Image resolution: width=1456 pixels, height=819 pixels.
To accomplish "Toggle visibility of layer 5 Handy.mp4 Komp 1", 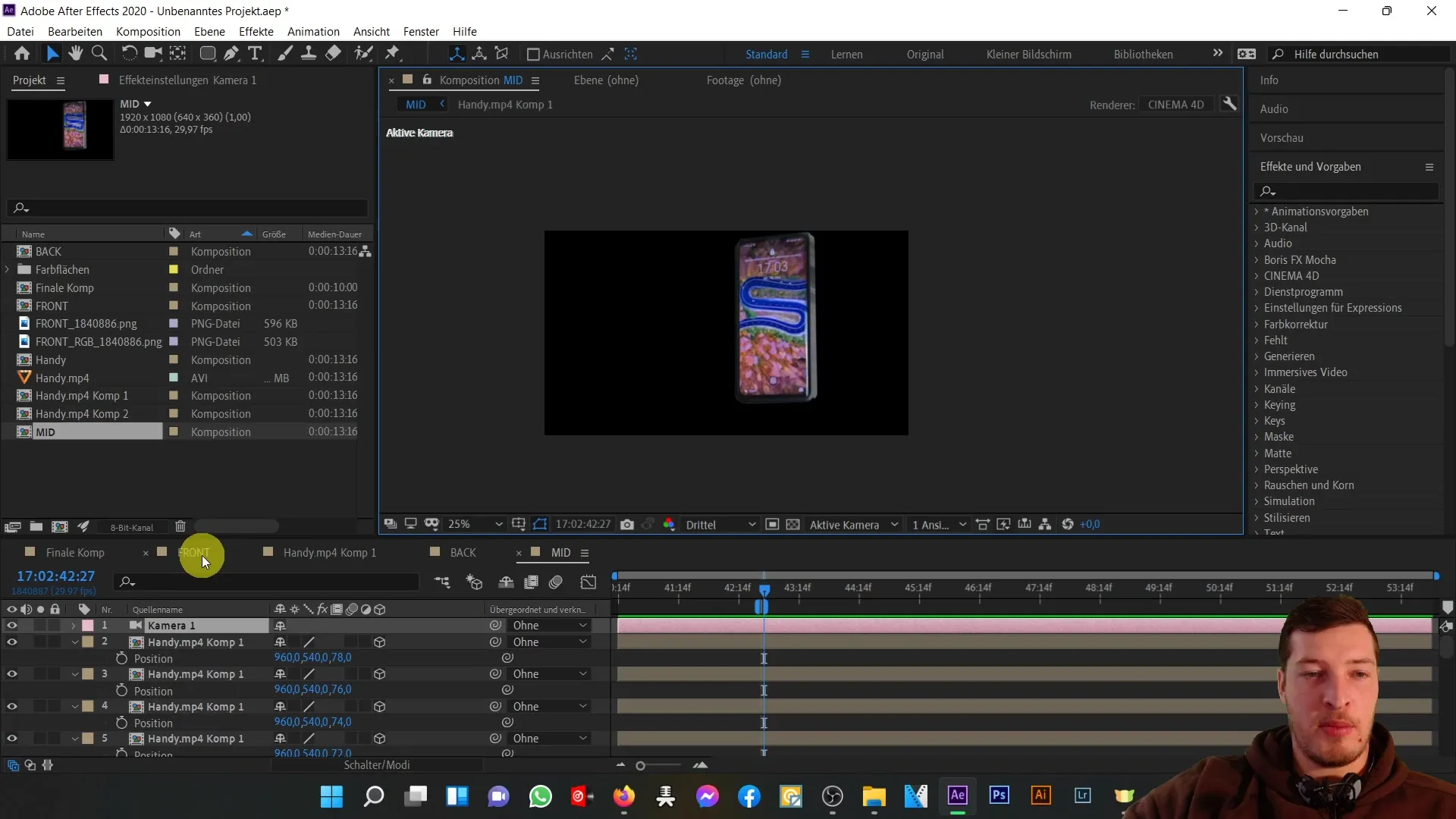I will (11, 739).
